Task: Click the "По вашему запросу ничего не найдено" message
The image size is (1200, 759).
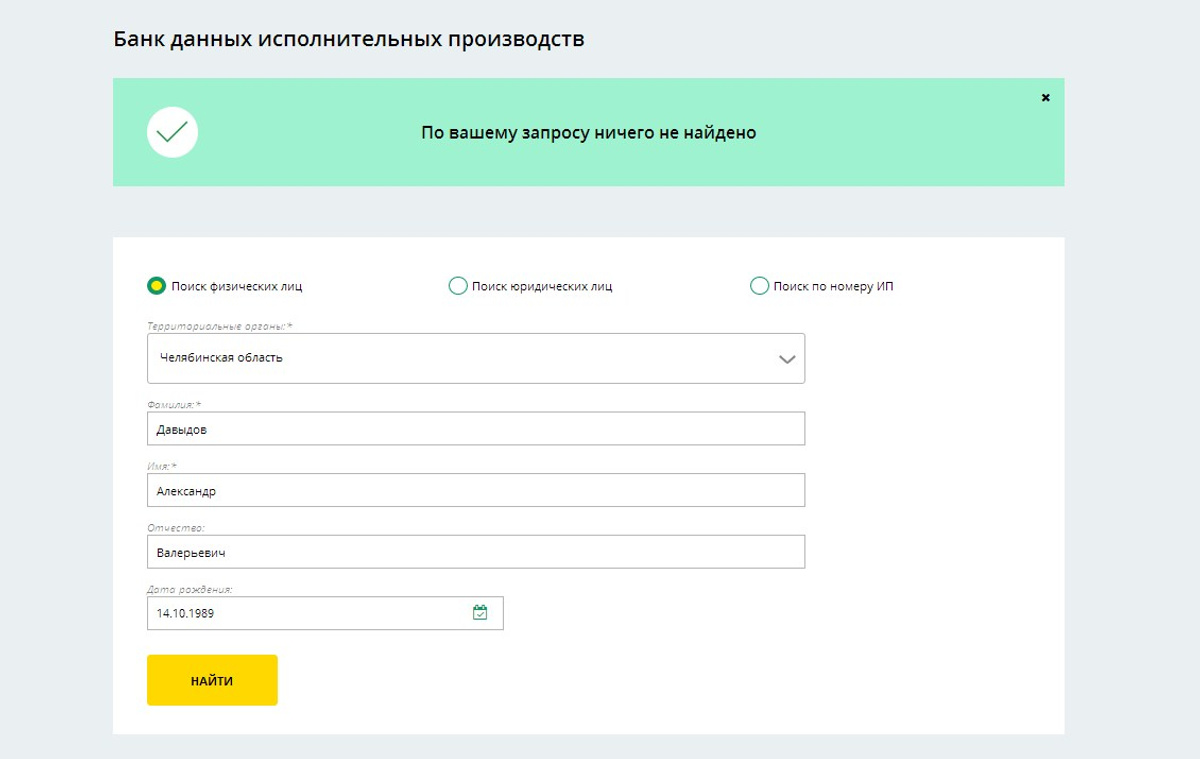Action: (x=588, y=132)
